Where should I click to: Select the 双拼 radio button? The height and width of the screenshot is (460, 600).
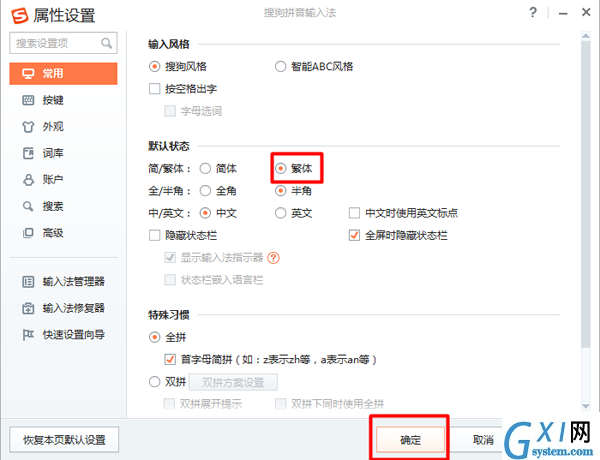154,382
